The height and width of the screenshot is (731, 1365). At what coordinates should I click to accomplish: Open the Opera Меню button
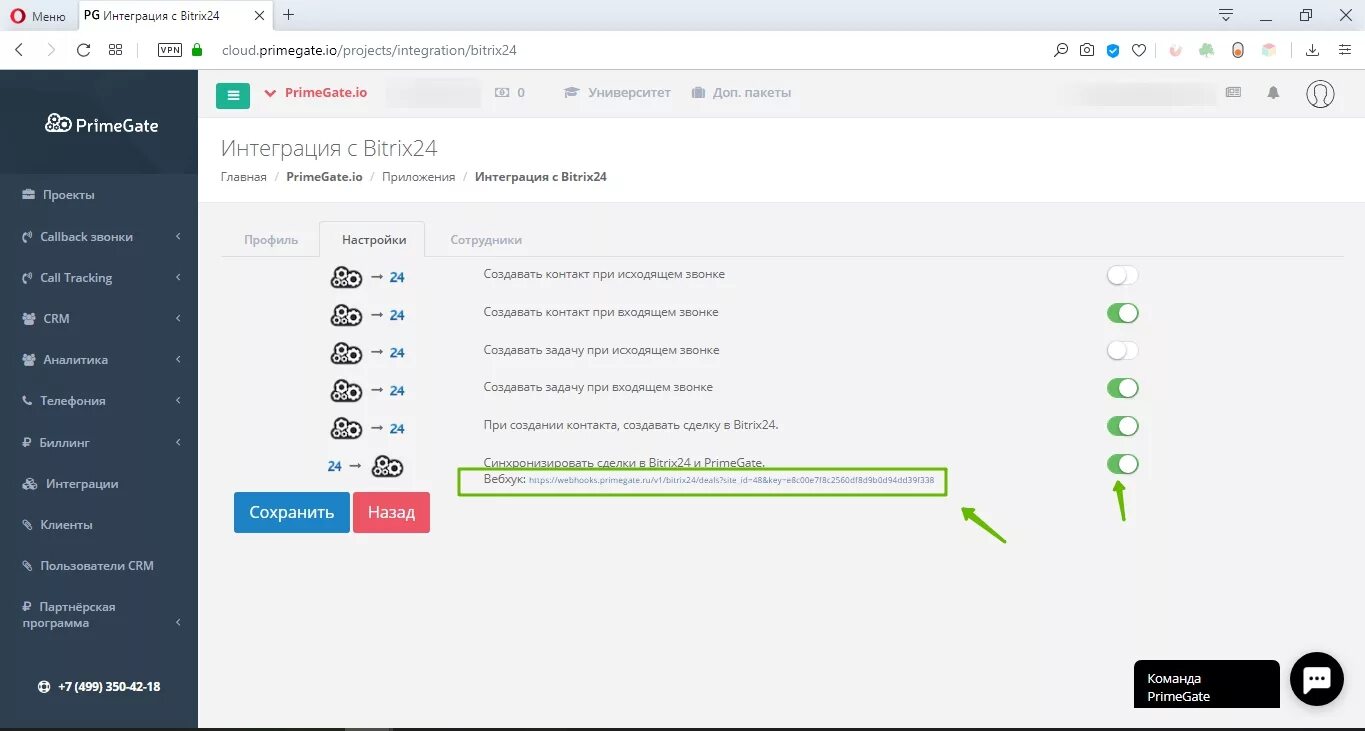pos(38,16)
